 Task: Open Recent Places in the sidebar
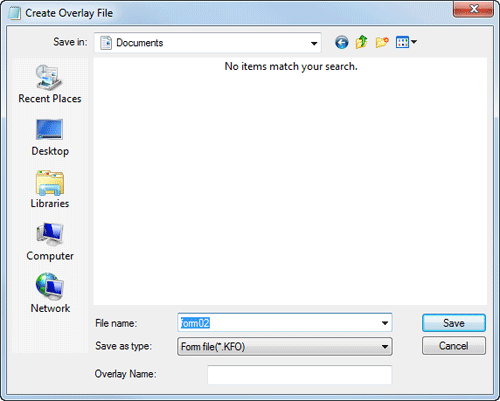[50, 84]
